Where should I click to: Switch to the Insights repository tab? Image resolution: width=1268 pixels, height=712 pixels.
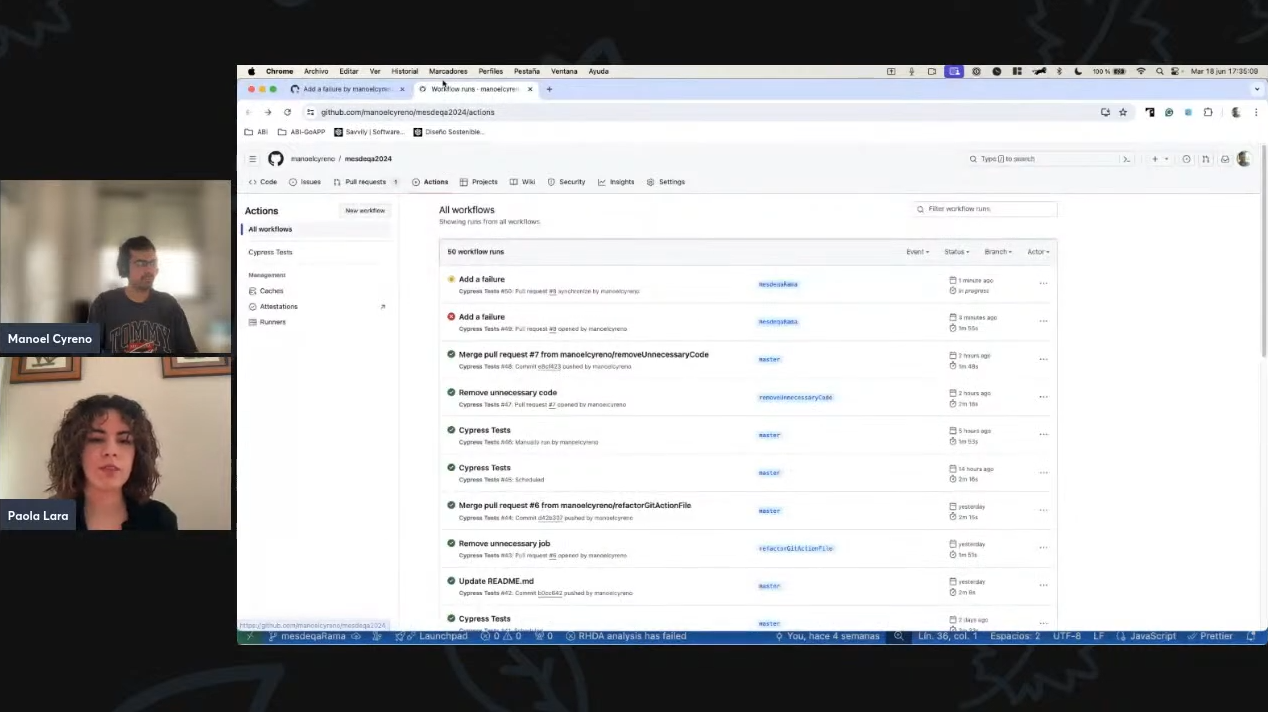616,182
